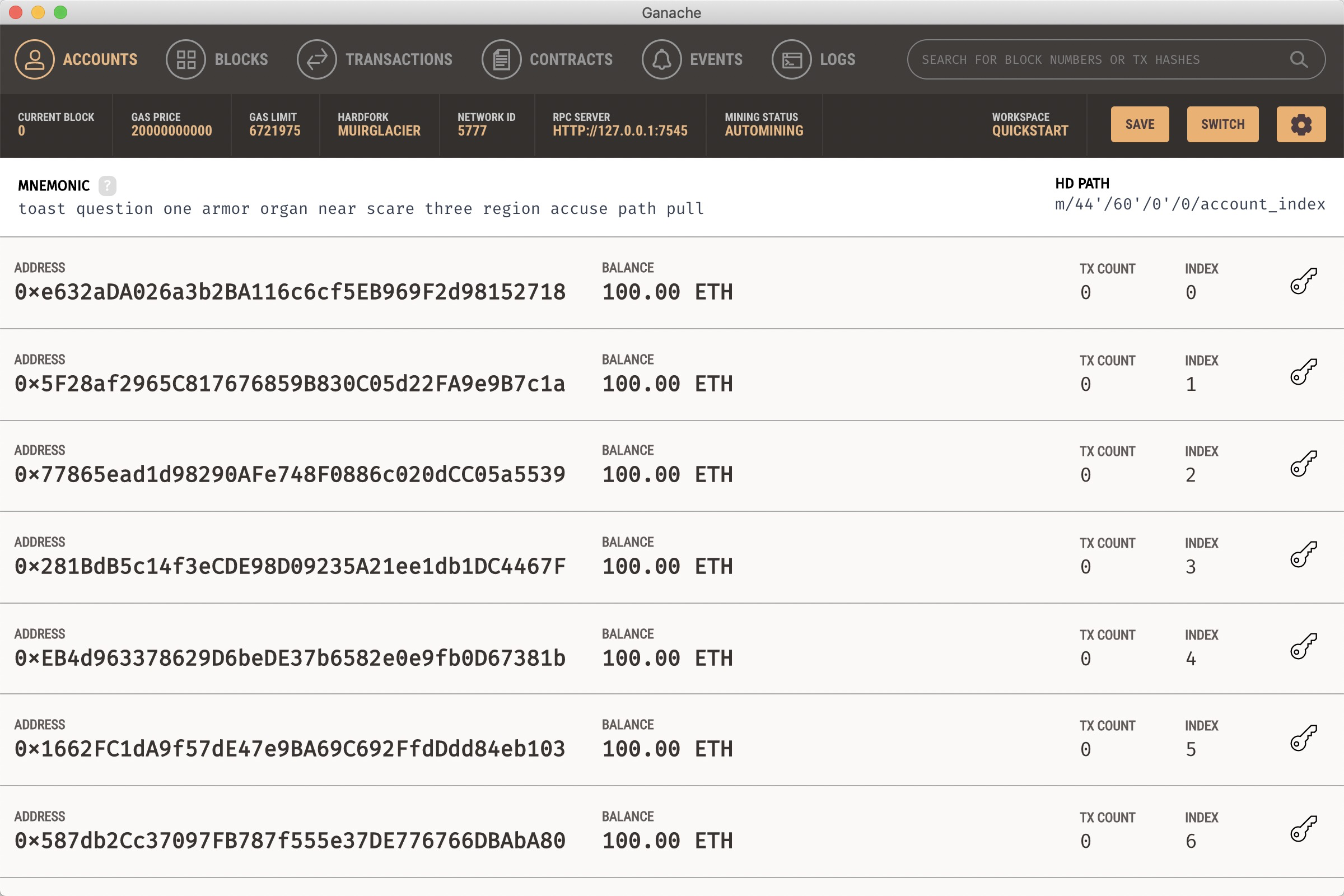Click the first account address starting 0xe632
This screenshot has width=1344, height=896.
pos(290,292)
